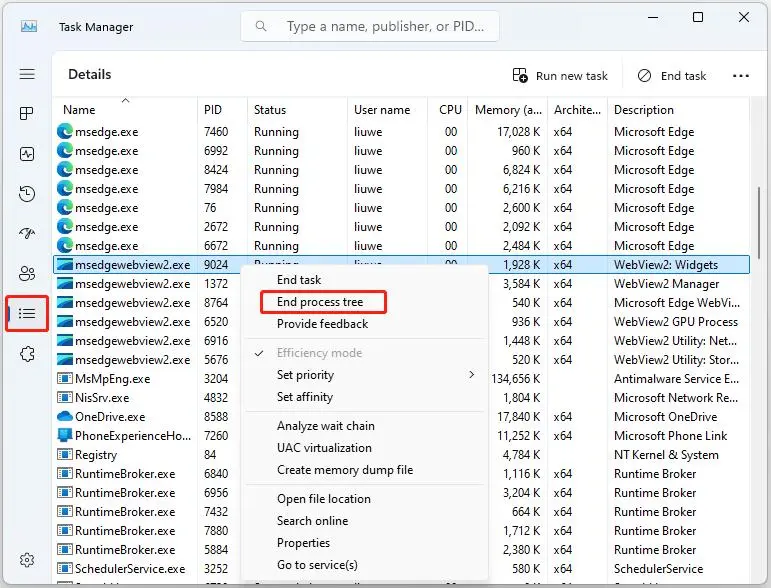Click the MsMpEng.exe process icon
The width and height of the screenshot is (771, 588).
[x=64, y=379]
